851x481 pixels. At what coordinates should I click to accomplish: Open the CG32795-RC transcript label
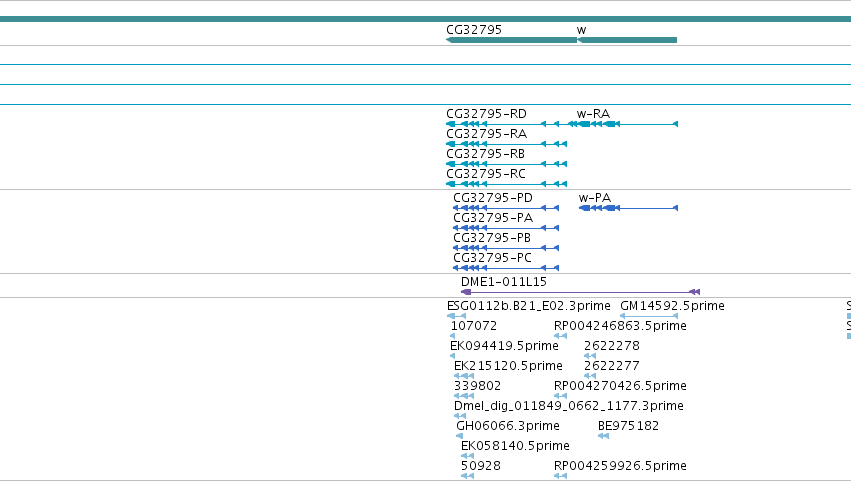[x=486, y=174]
